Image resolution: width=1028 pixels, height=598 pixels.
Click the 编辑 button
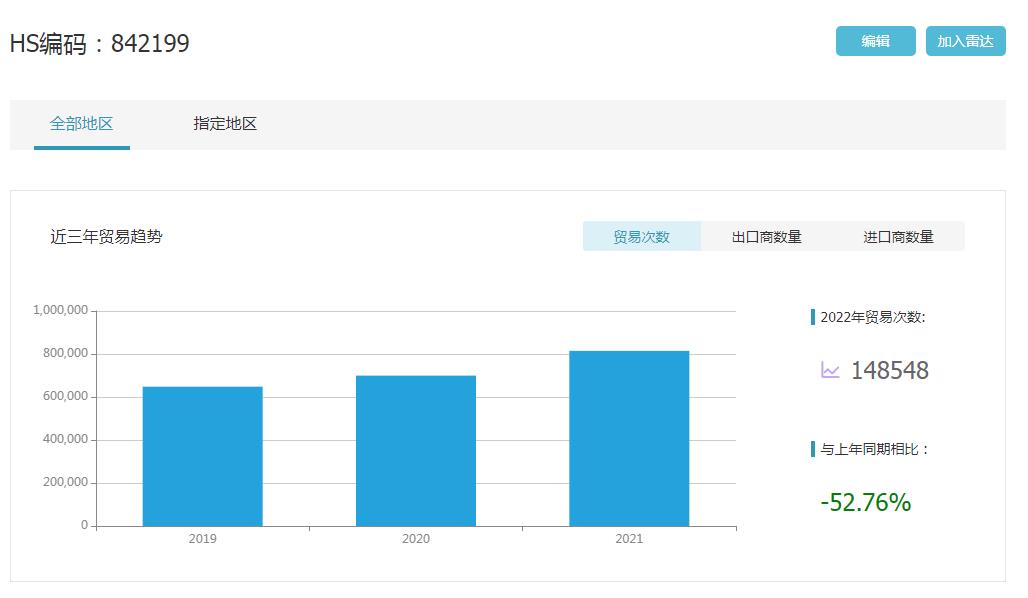[x=875, y=41]
